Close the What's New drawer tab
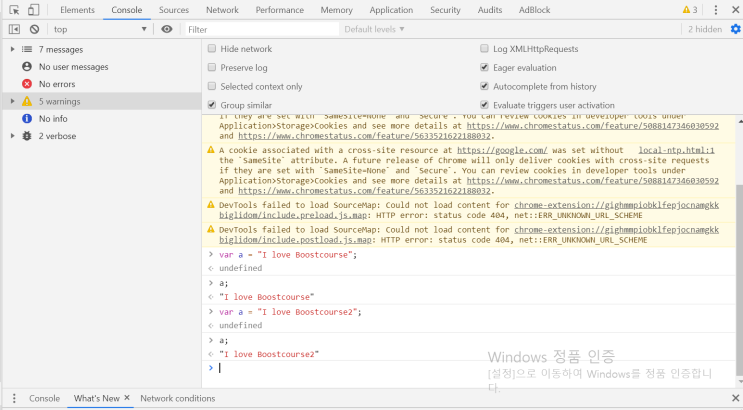 (x=127, y=398)
